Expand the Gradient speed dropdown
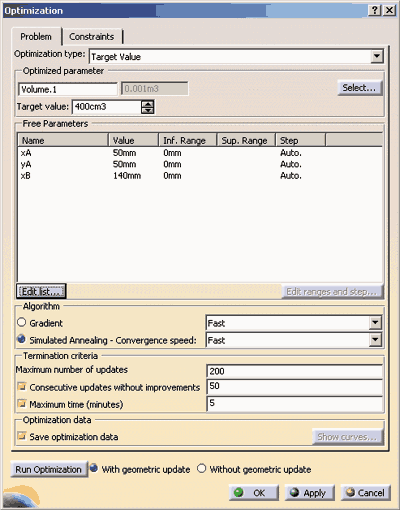Image resolution: width=400 pixels, height=510 pixels. point(375,323)
